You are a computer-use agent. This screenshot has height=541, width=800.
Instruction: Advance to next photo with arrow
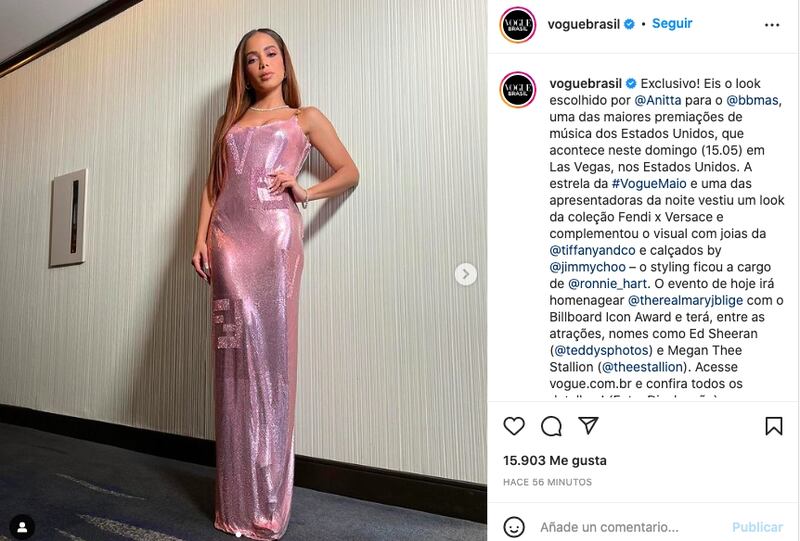465,274
